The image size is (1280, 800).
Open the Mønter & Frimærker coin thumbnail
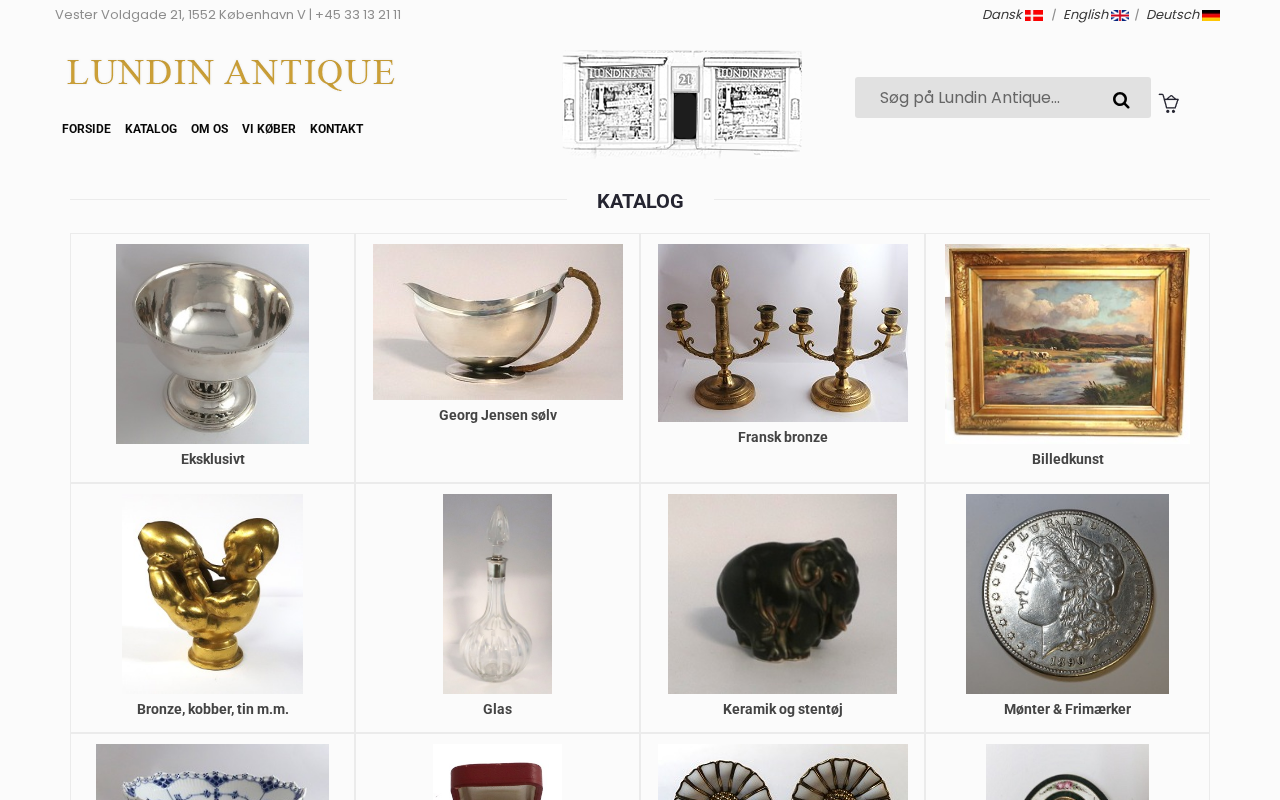1067,594
